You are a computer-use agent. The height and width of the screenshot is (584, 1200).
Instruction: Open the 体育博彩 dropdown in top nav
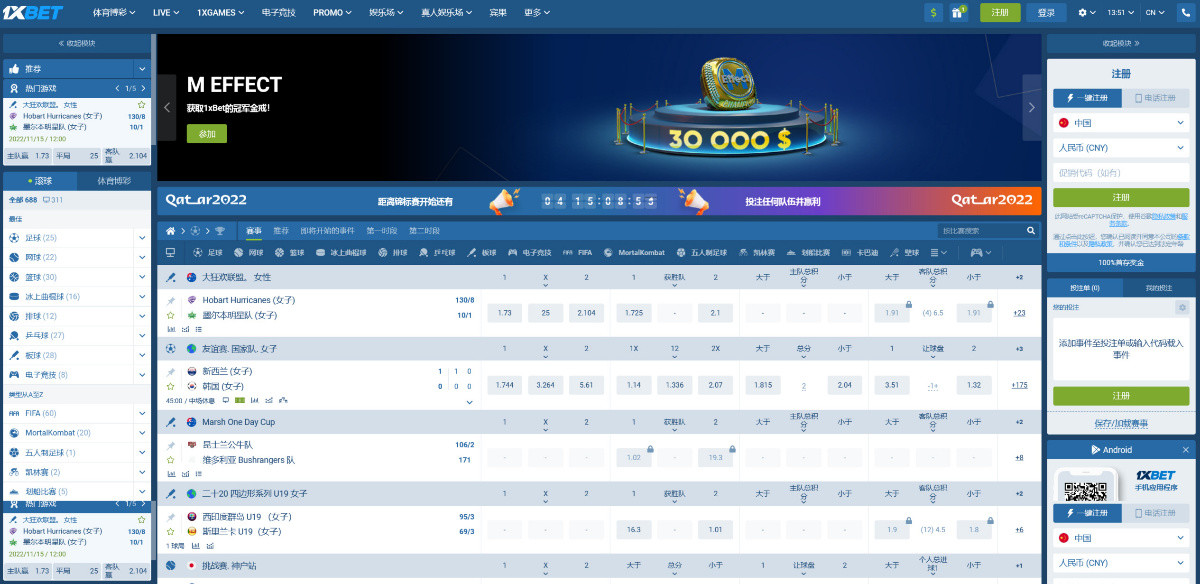[114, 13]
